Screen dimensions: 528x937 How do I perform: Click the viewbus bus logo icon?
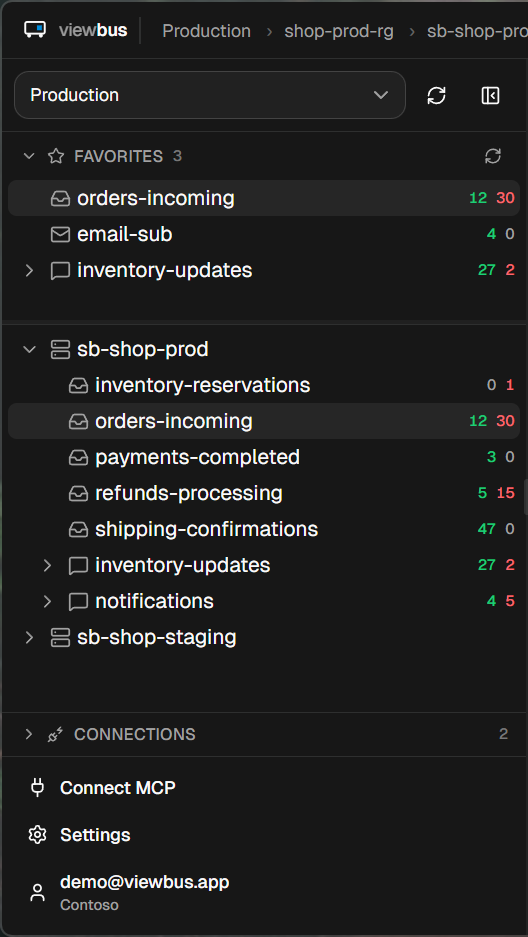(35, 30)
